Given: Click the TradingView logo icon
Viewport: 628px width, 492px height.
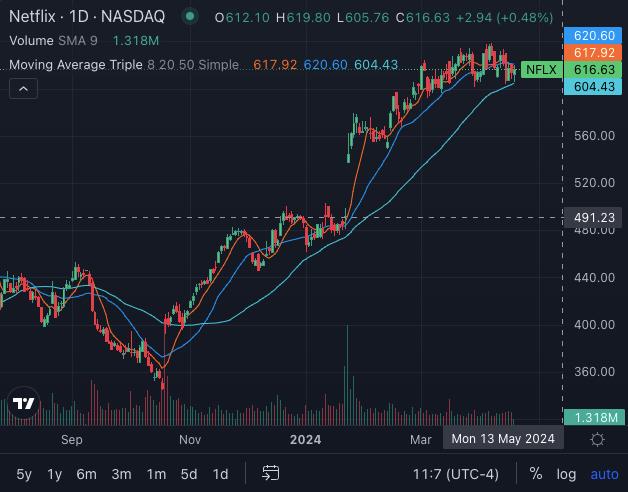Looking at the screenshot, I should pyautogui.click(x=23, y=404).
